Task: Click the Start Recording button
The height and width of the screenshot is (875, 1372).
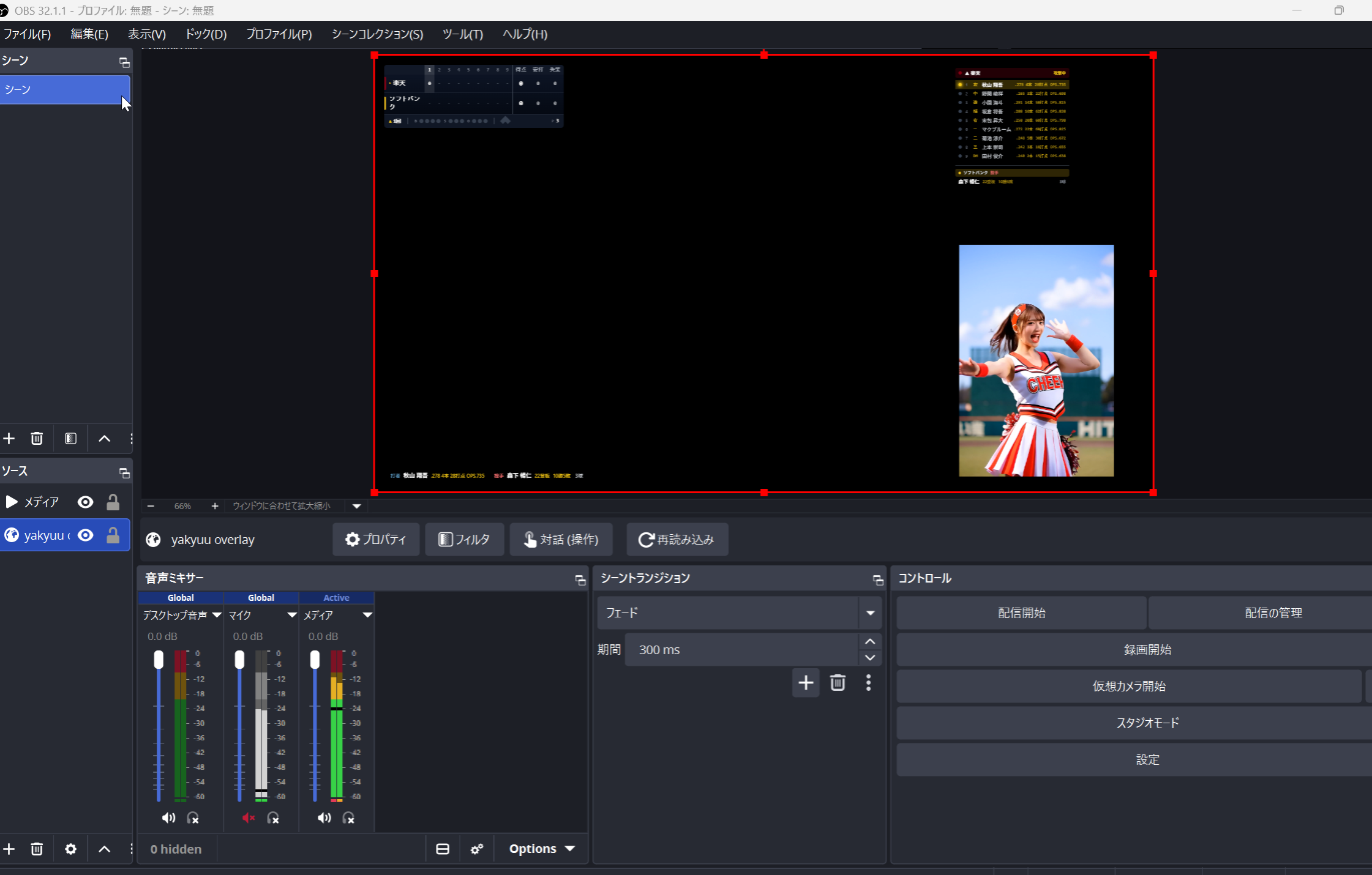Action: click(1147, 650)
